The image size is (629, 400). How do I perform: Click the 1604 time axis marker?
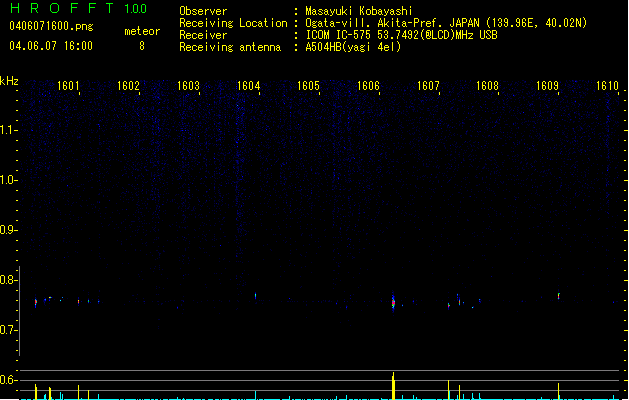(x=248, y=86)
